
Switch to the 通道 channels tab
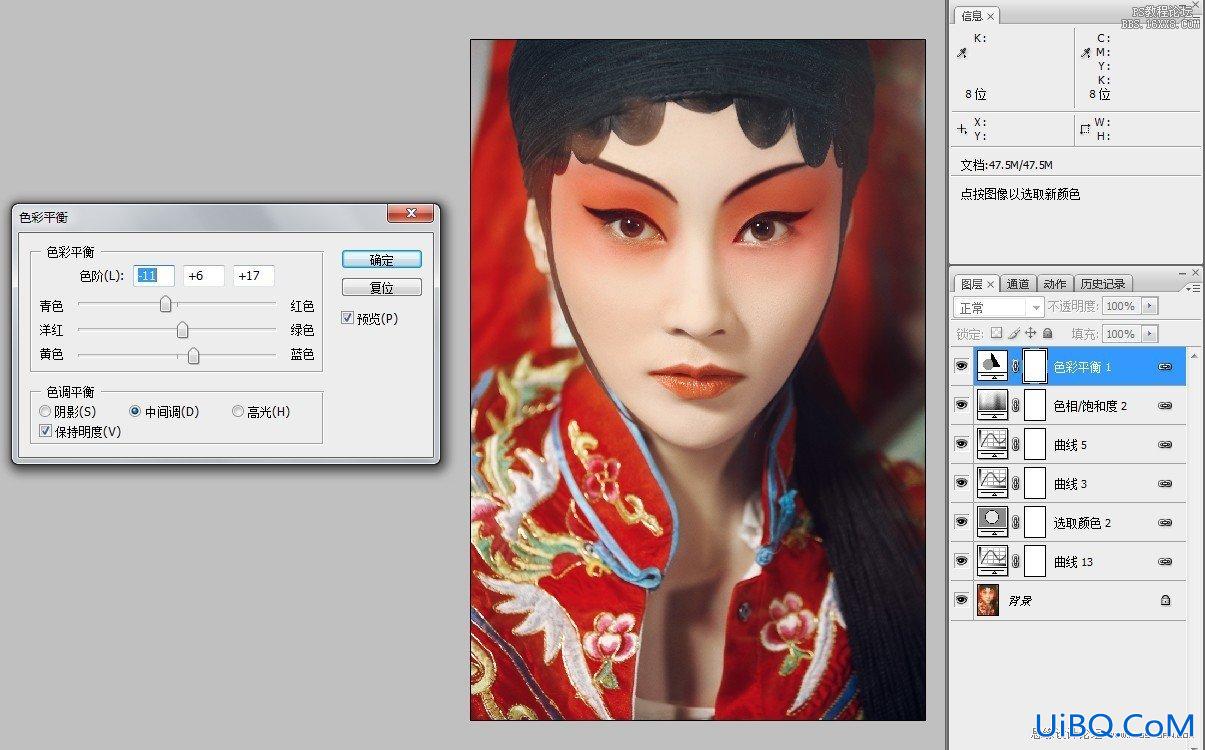coord(1018,284)
